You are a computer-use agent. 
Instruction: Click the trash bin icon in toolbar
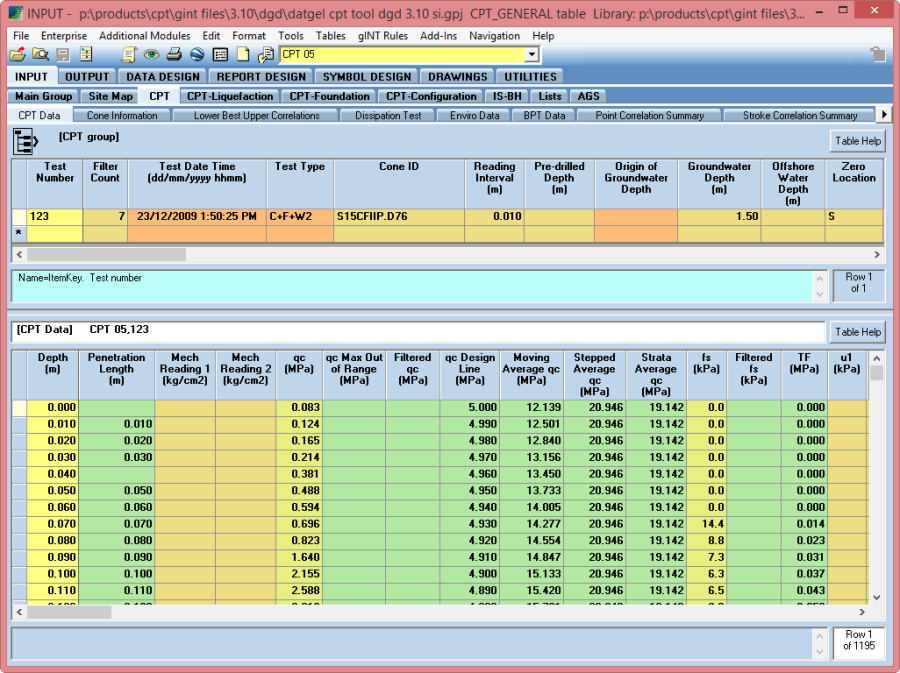click(x=877, y=55)
